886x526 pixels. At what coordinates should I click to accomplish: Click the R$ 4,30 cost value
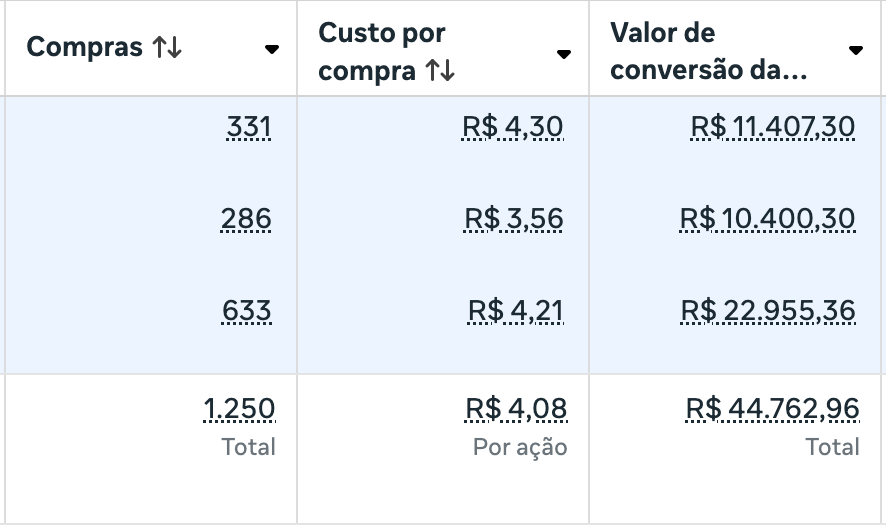[x=513, y=127]
